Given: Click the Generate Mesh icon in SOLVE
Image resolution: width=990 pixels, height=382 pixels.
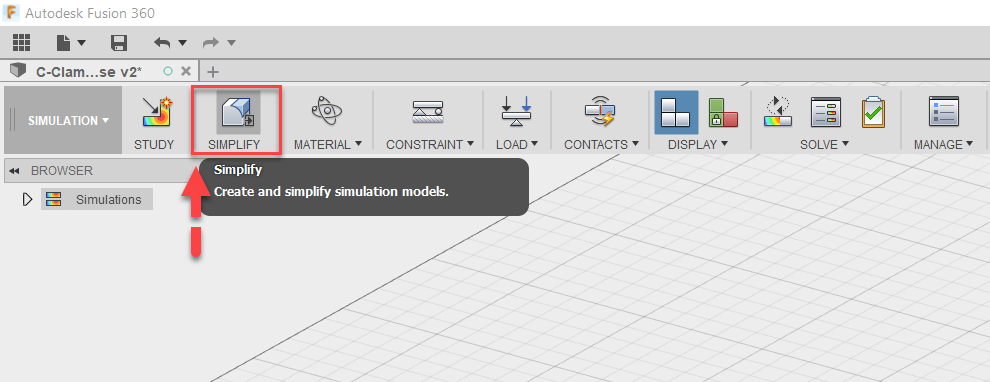Looking at the screenshot, I should click(x=778, y=111).
